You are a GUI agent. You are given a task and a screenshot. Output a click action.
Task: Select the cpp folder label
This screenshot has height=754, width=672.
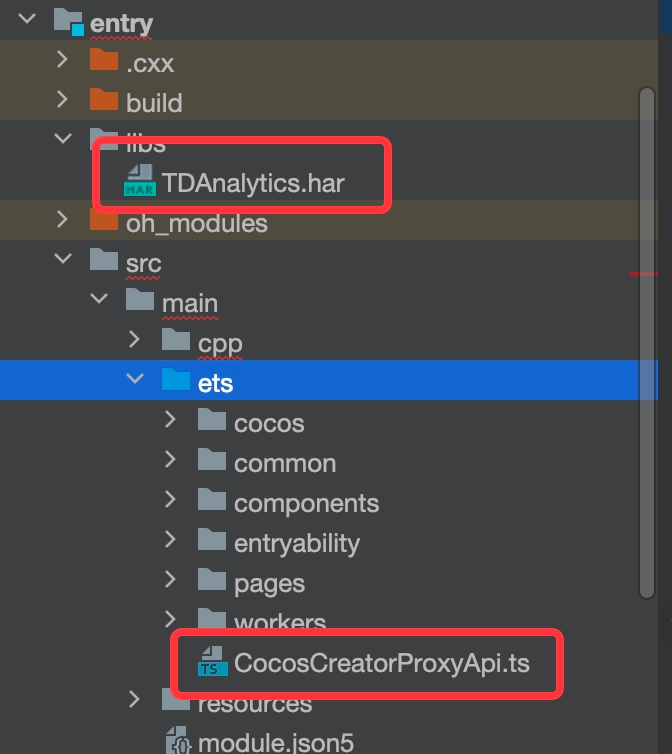point(220,344)
